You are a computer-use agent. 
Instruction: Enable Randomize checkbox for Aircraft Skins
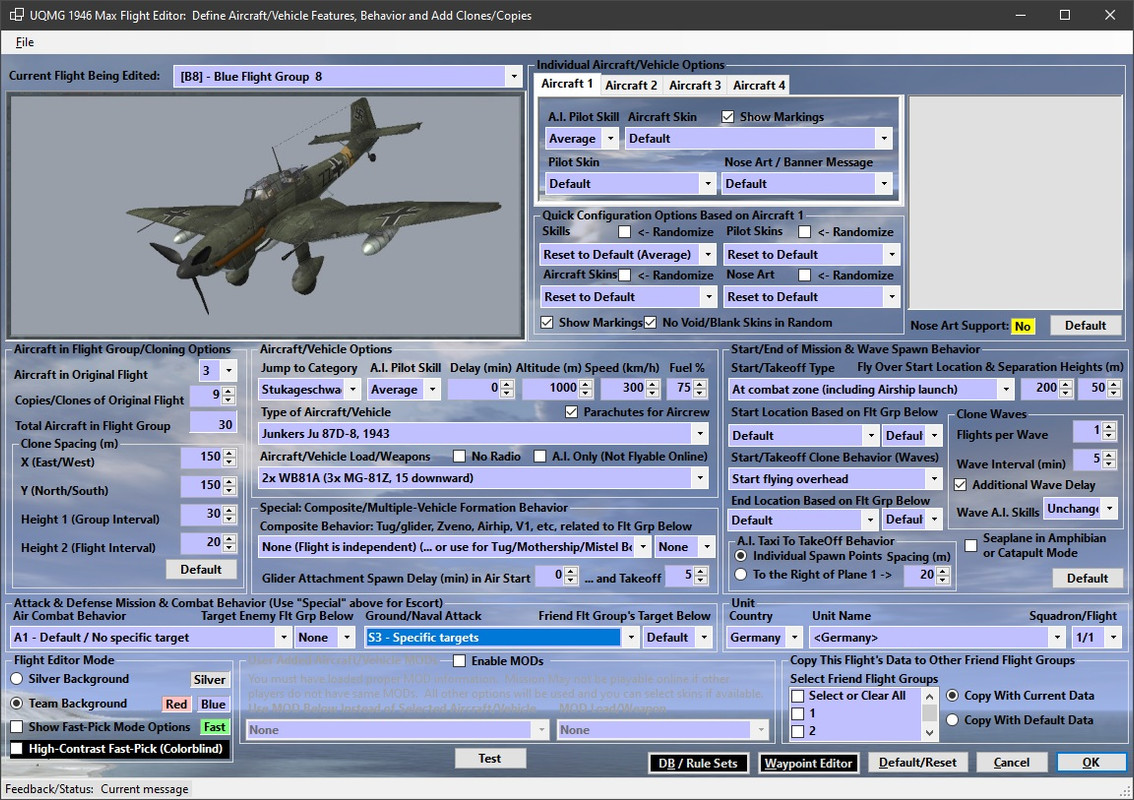coord(624,275)
